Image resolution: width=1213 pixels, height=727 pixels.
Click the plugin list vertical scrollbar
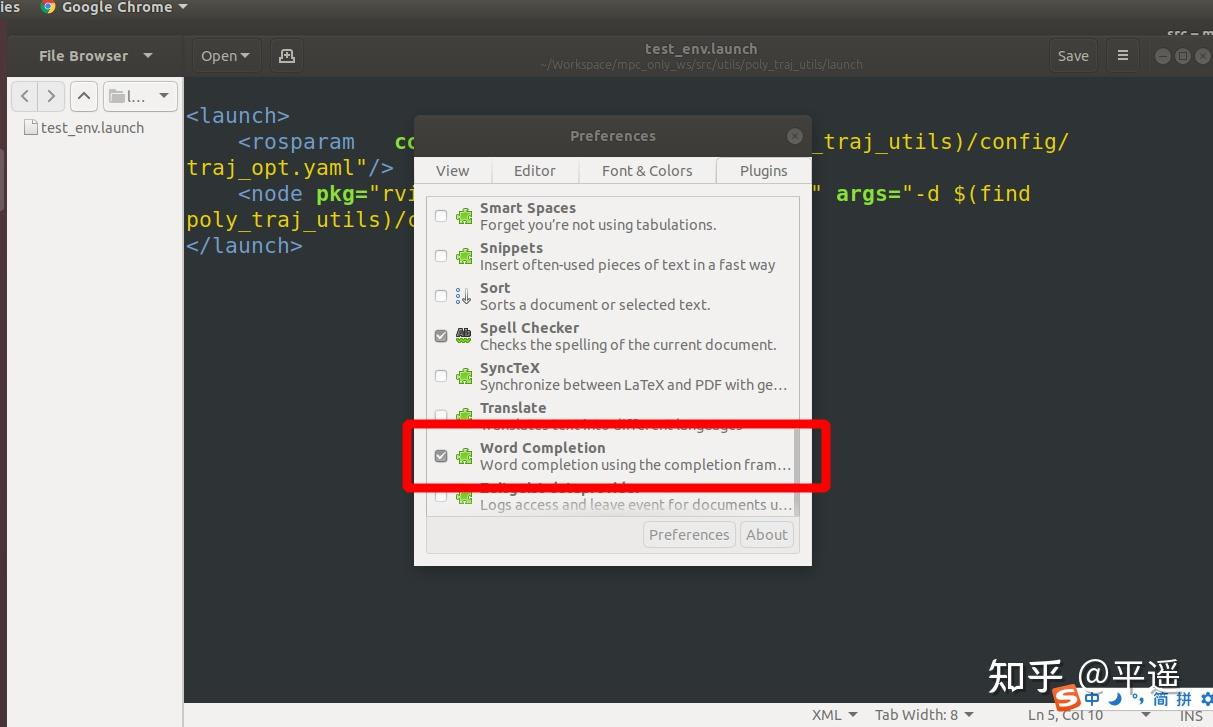tap(796, 470)
